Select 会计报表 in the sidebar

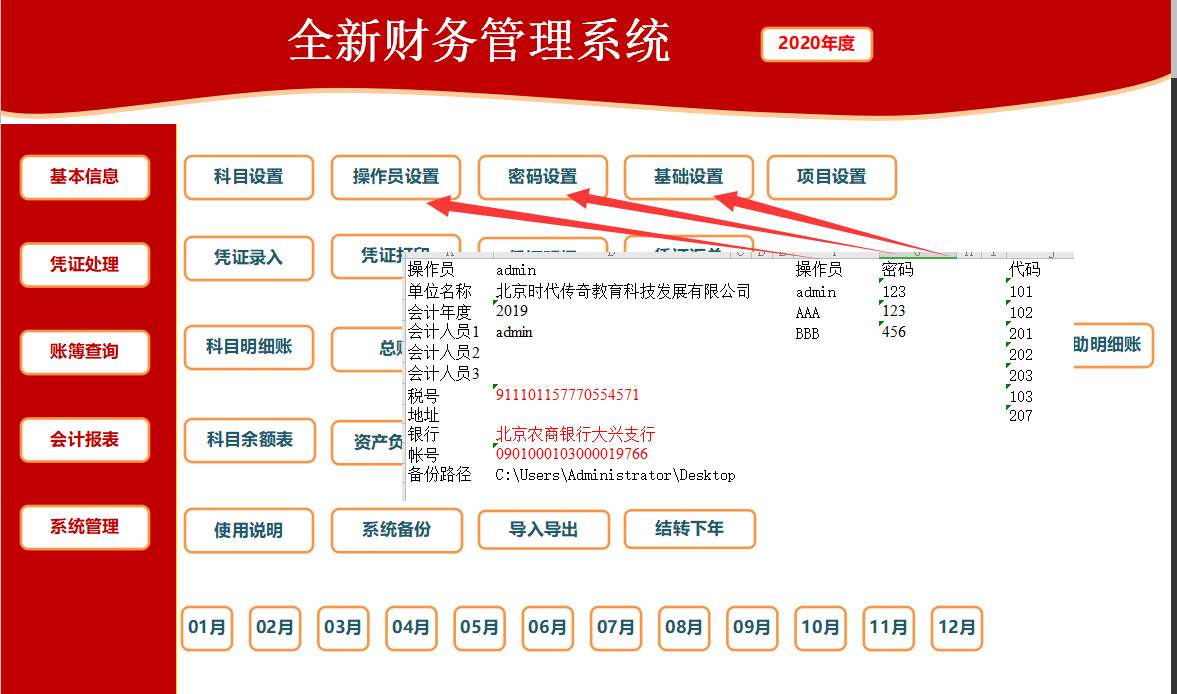pos(84,440)
